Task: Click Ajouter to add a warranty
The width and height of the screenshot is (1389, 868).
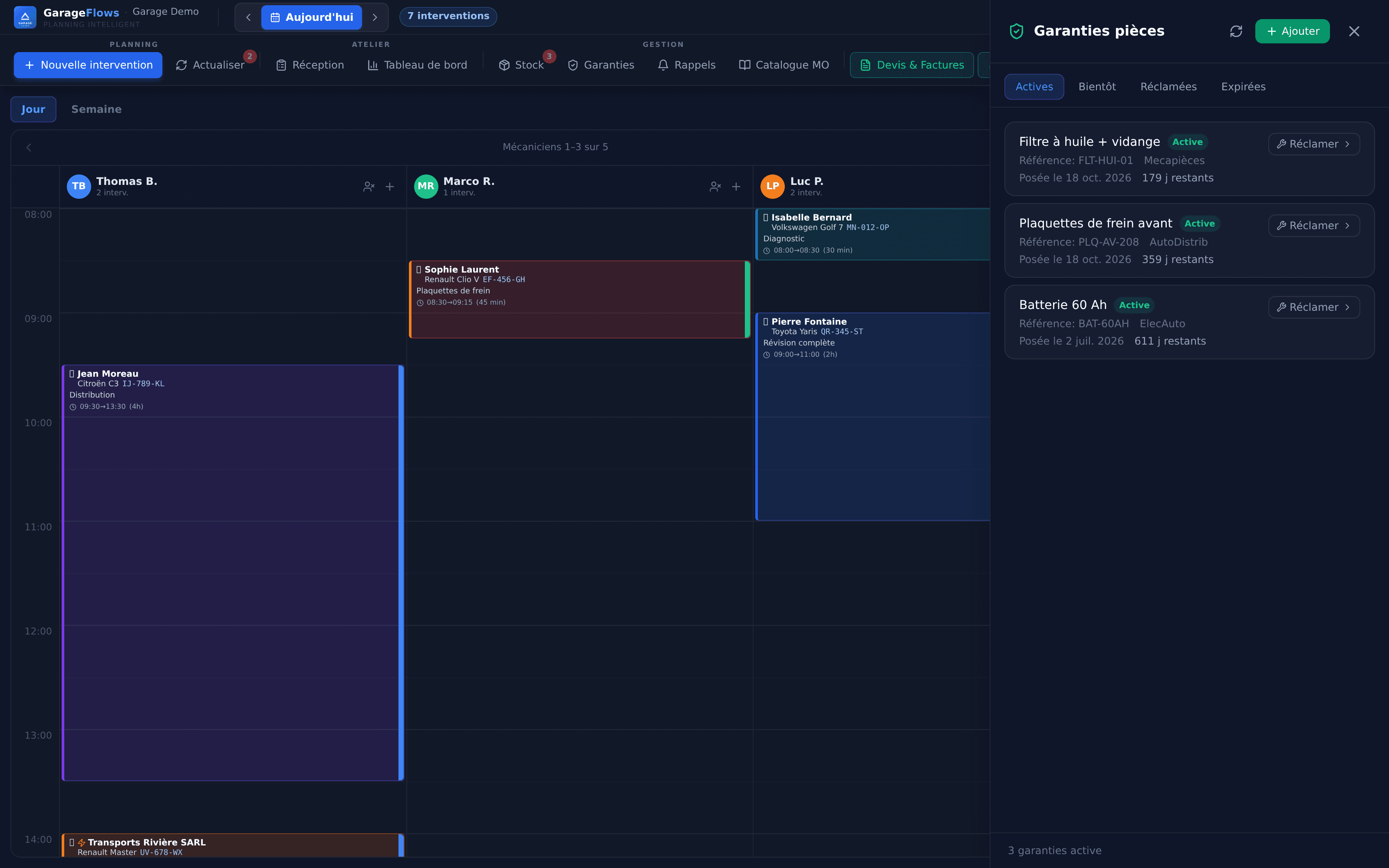Action: (x=1292, y=31)
